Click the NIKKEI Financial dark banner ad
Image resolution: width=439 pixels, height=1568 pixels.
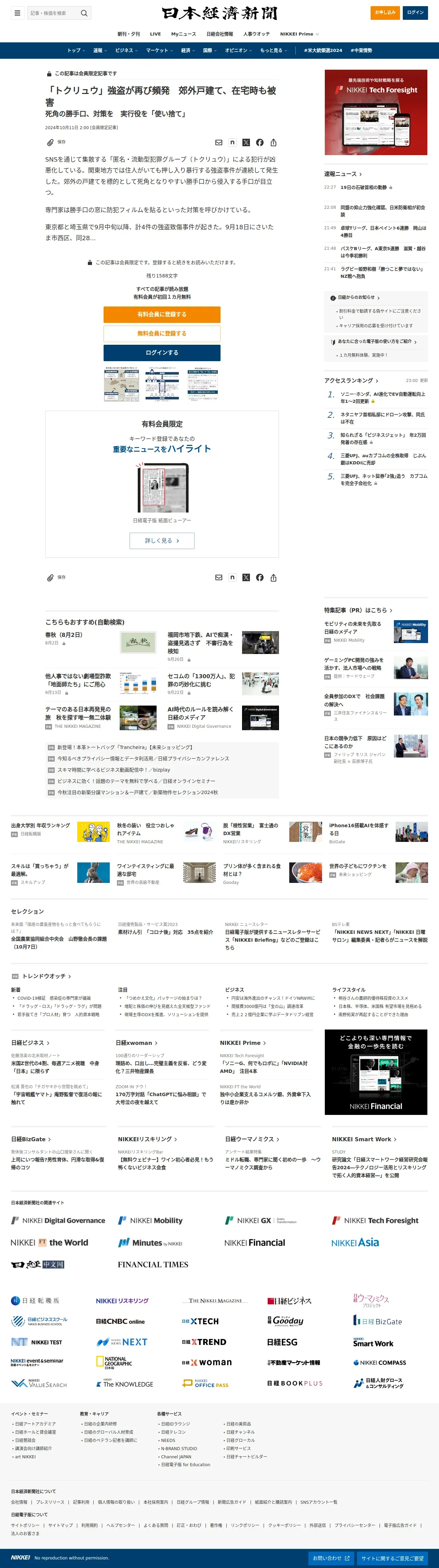[376, 1072]
